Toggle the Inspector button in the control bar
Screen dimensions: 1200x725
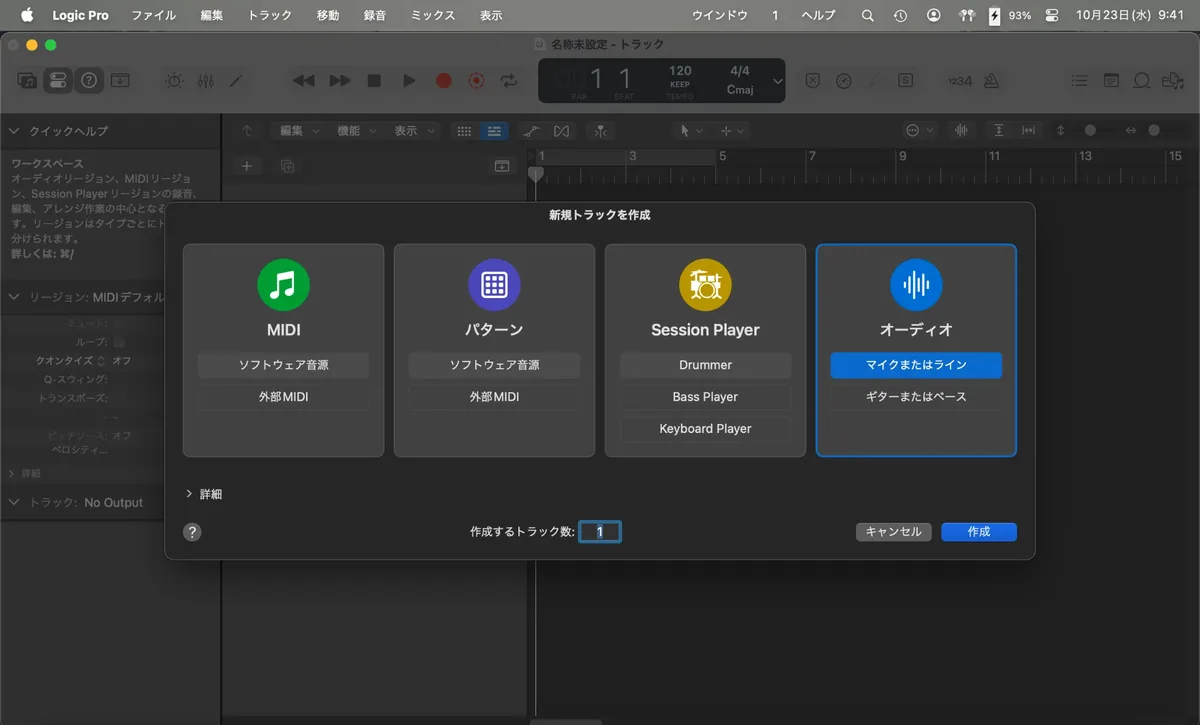pos(58,81)
